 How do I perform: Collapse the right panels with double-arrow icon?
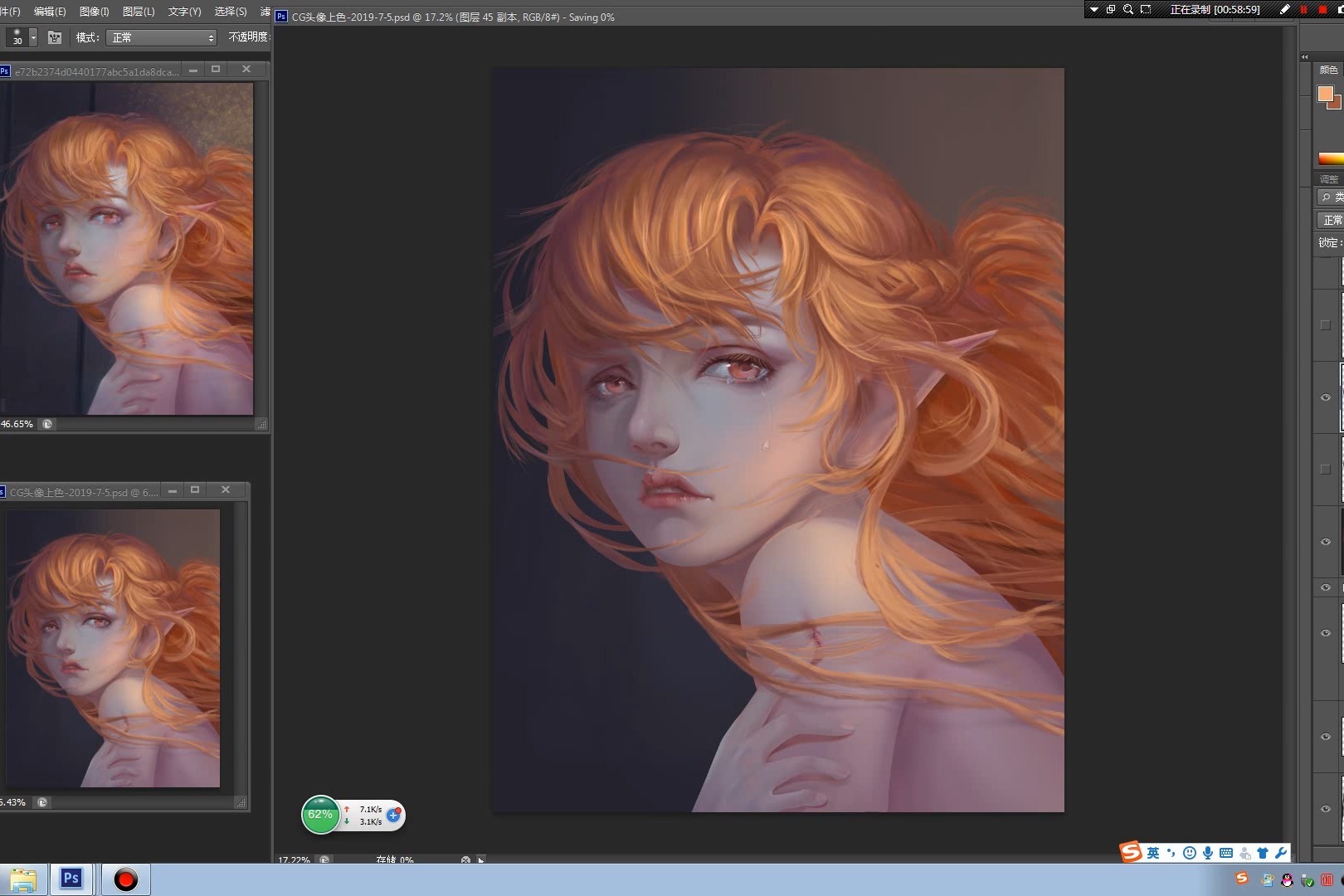click(x=1305, y=57)
